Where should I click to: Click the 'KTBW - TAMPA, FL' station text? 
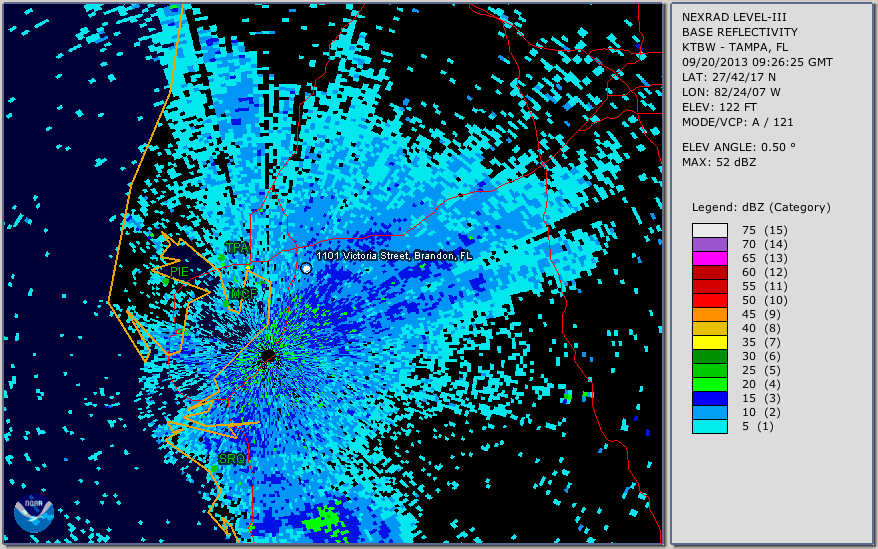click(x=735, y=47)
